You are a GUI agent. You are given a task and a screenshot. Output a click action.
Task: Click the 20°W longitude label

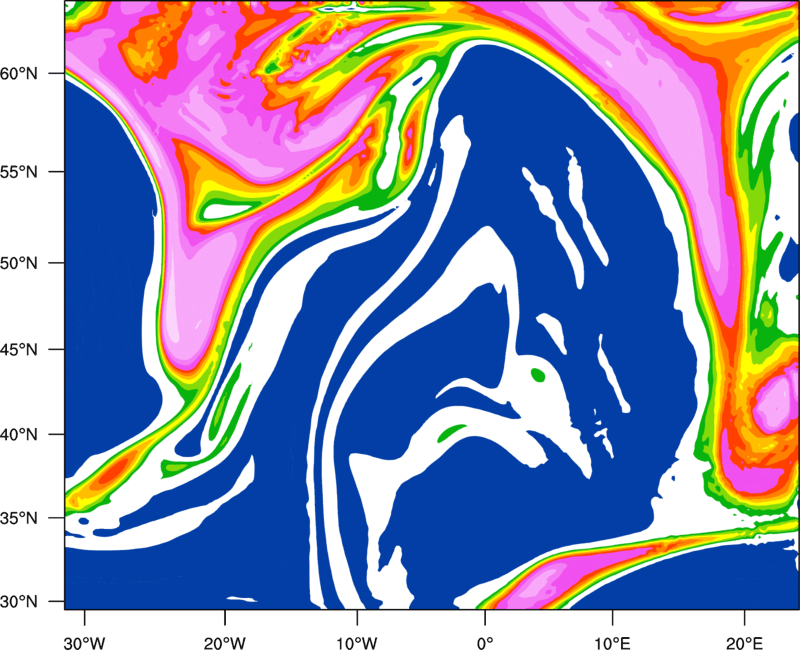click(225, 643)
